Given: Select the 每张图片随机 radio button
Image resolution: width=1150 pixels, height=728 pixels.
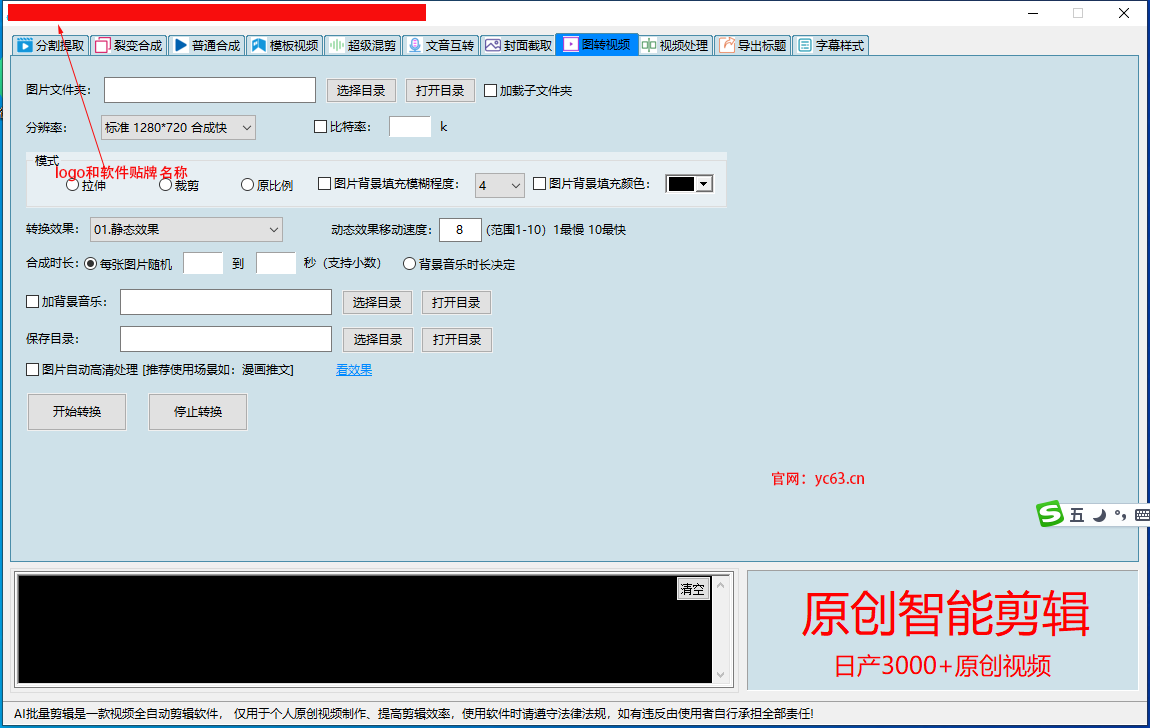Looking at the screenshot, I should [x=90, y=264].
